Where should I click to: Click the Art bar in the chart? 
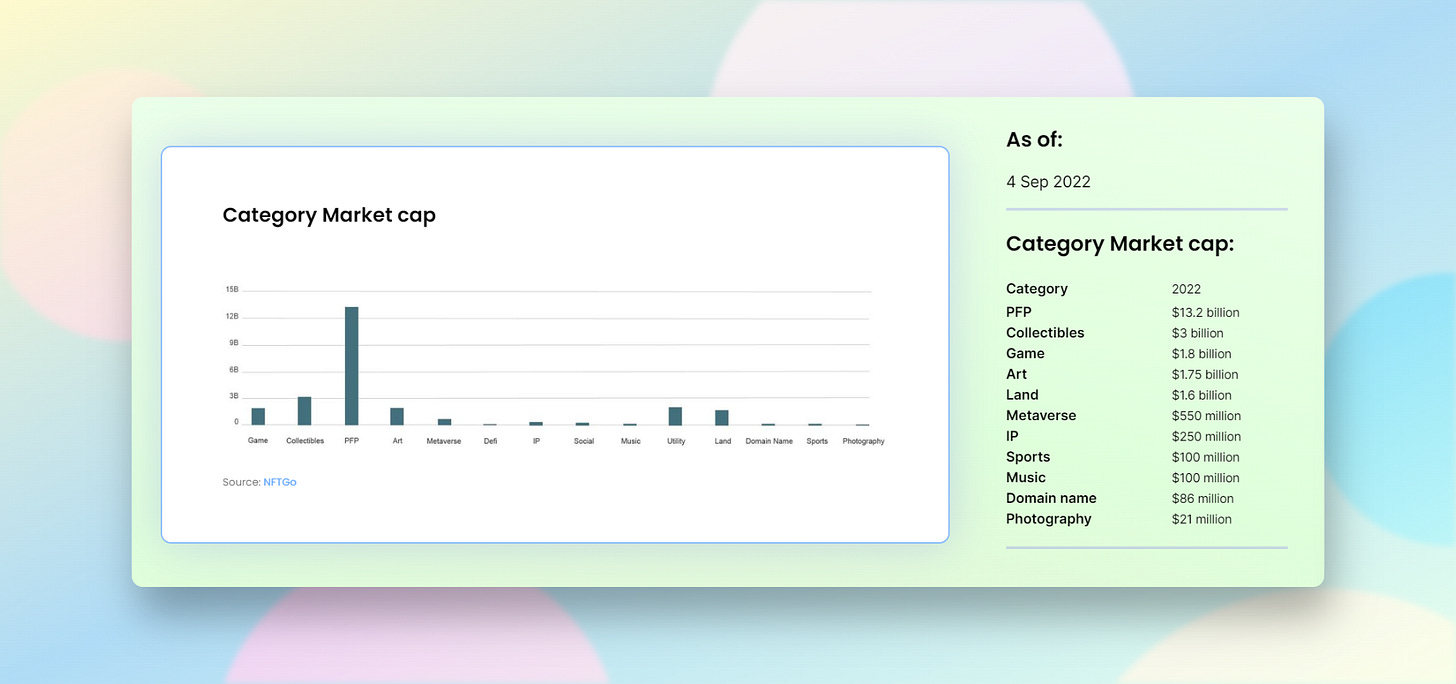pyautogui.click(x=397, y=416)
